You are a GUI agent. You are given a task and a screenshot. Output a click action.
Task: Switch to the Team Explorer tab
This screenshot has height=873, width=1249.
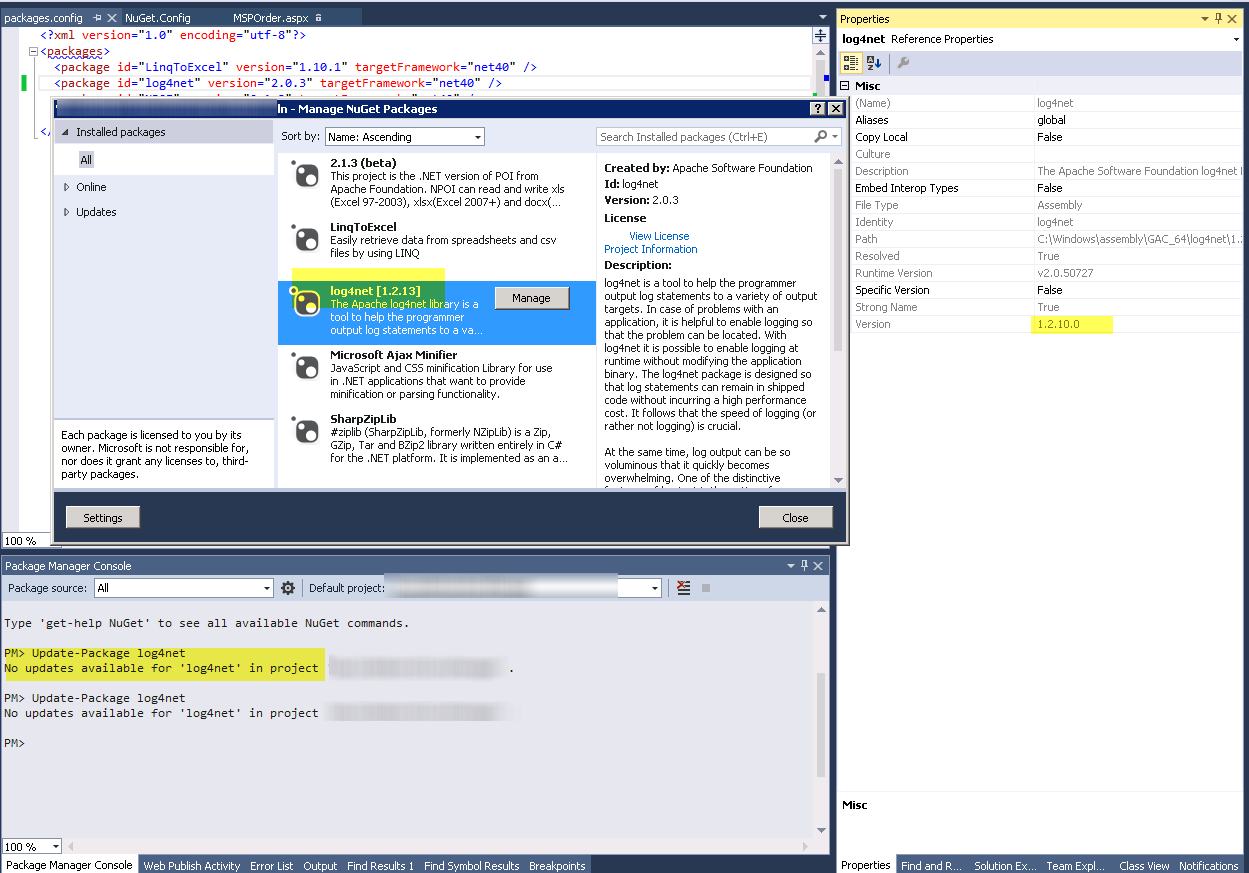[1077, 865]
